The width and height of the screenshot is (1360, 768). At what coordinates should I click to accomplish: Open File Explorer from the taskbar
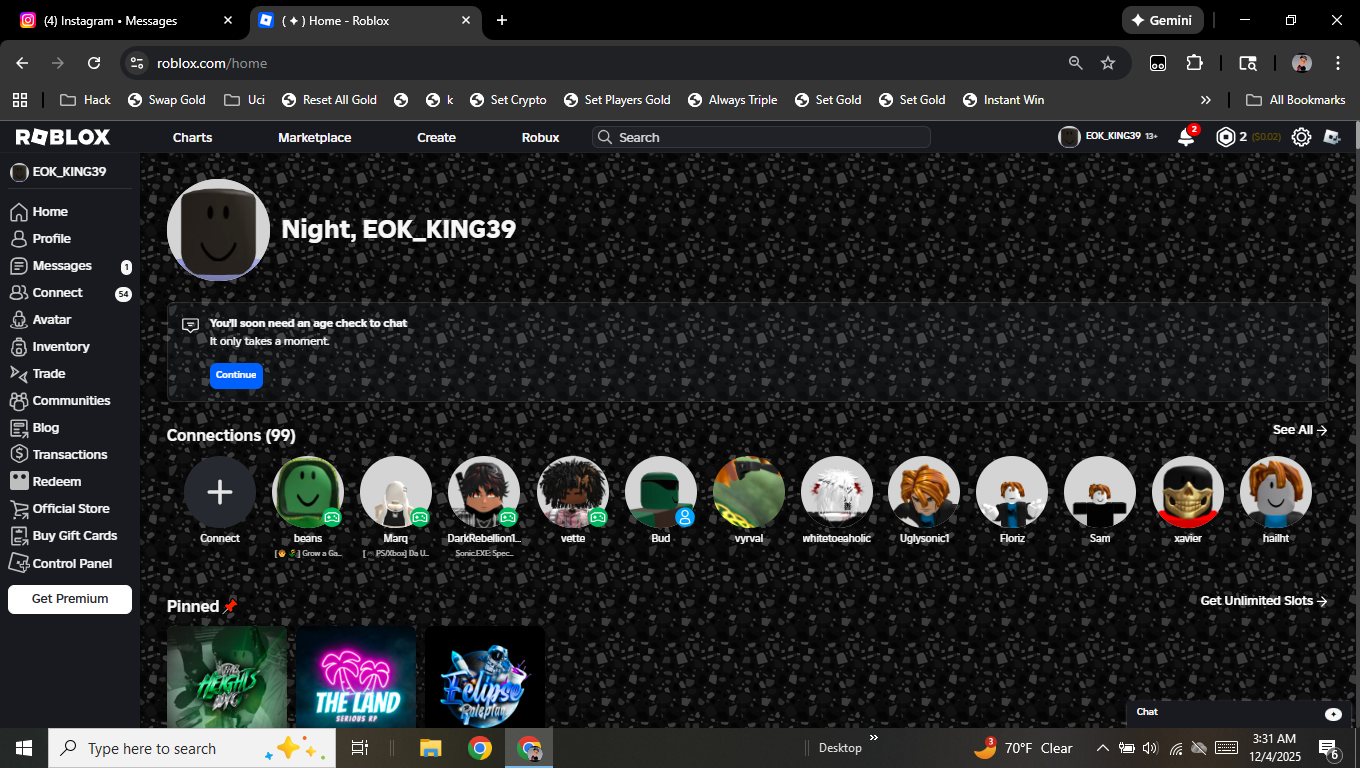tap(430, 748)
